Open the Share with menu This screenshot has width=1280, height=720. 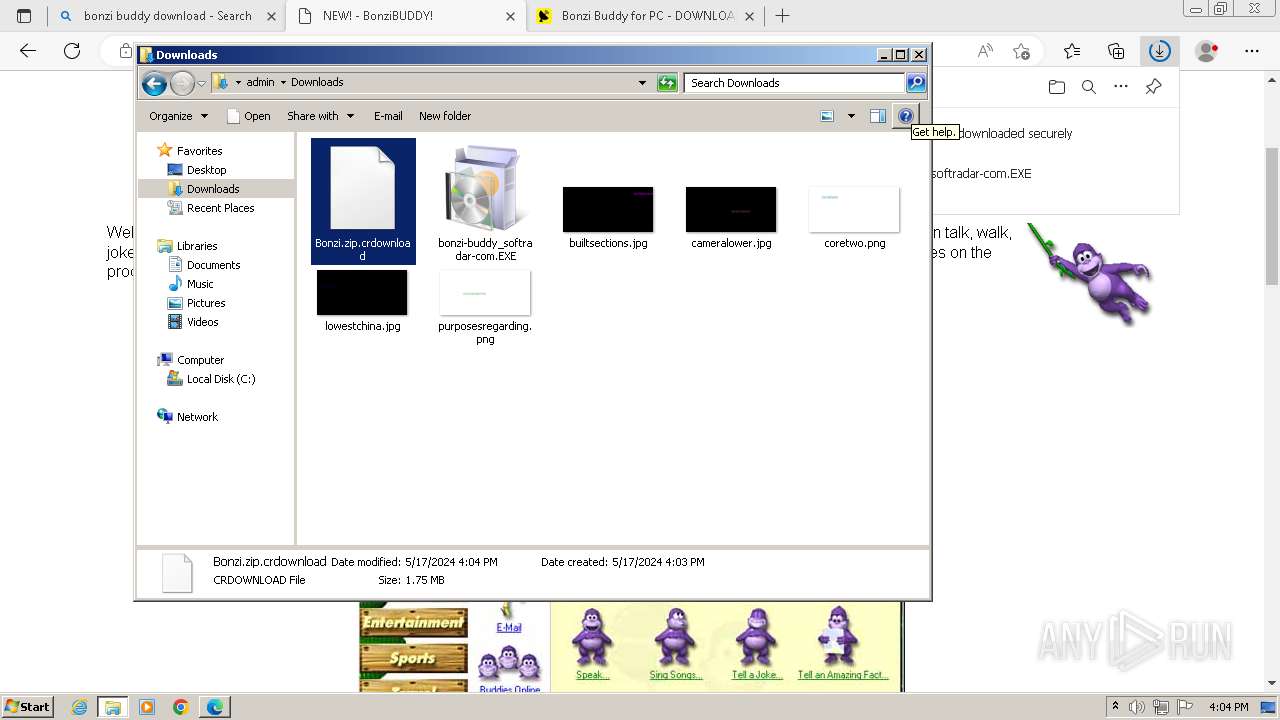320,116
